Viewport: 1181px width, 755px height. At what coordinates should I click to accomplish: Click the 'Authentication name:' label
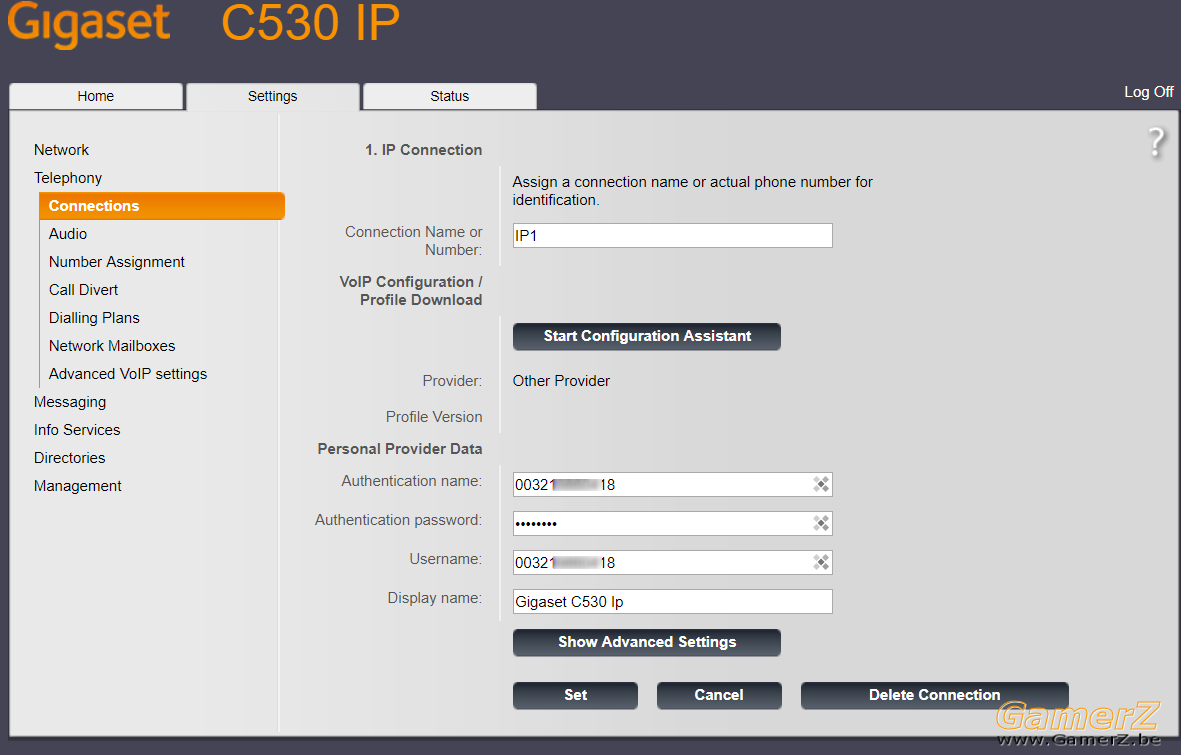412,481
